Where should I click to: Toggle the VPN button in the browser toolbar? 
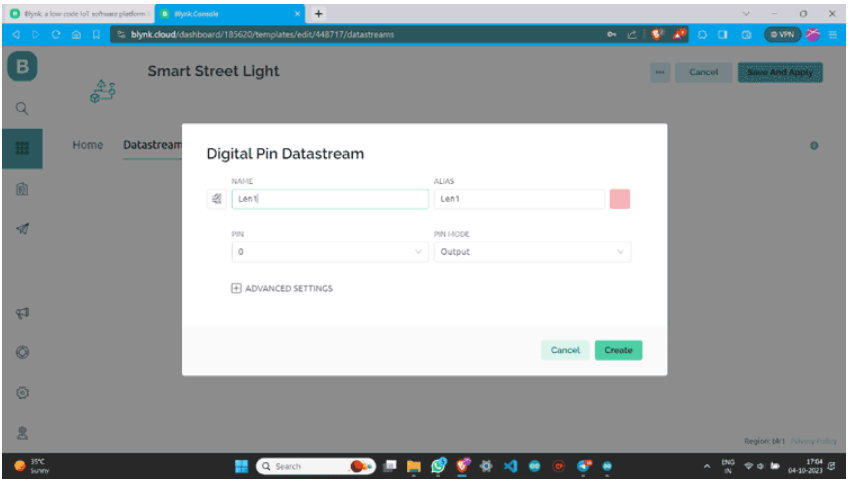tap(783, 33)
